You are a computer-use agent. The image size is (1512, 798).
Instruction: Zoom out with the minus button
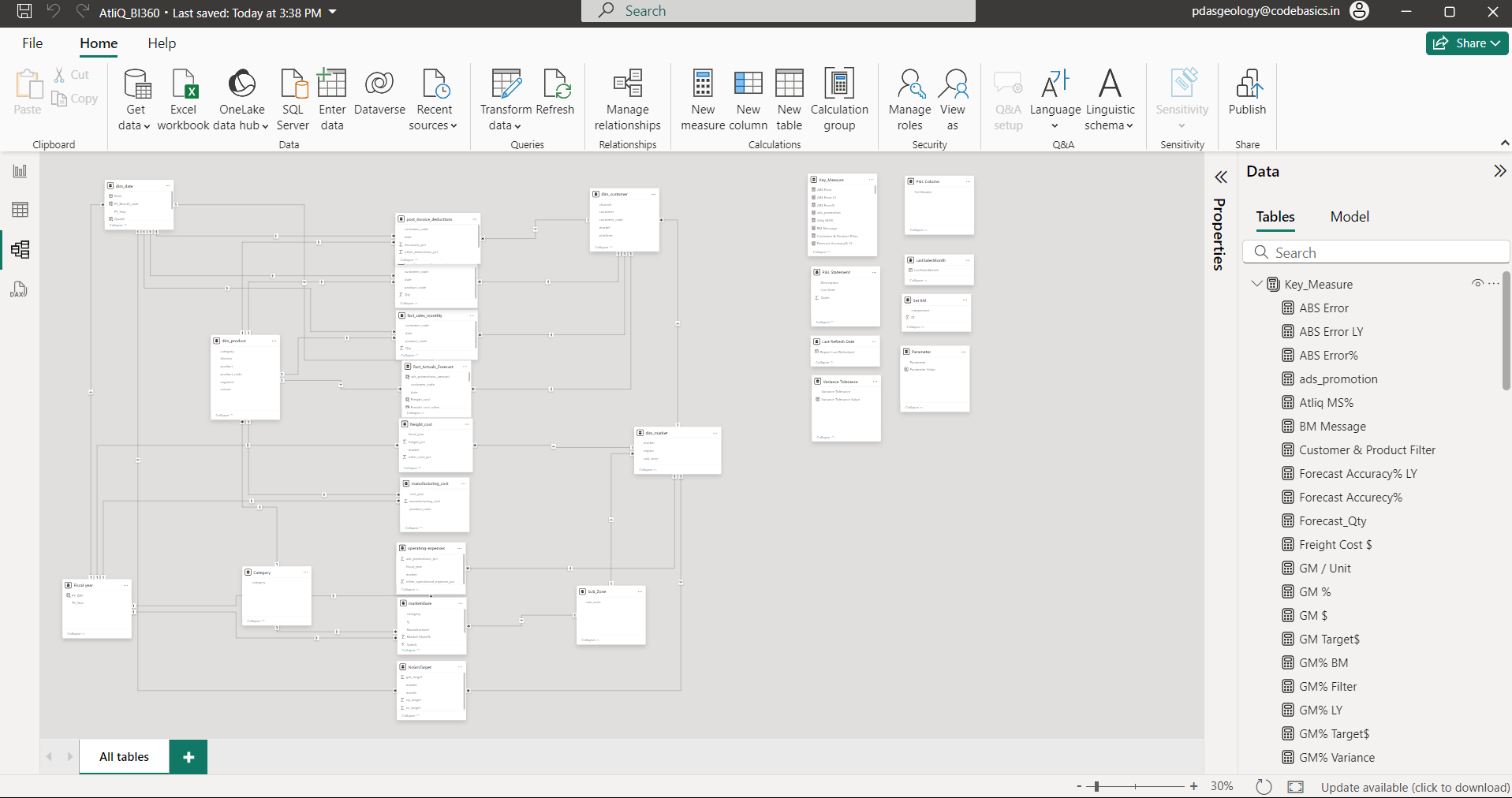coord(1079,786)
